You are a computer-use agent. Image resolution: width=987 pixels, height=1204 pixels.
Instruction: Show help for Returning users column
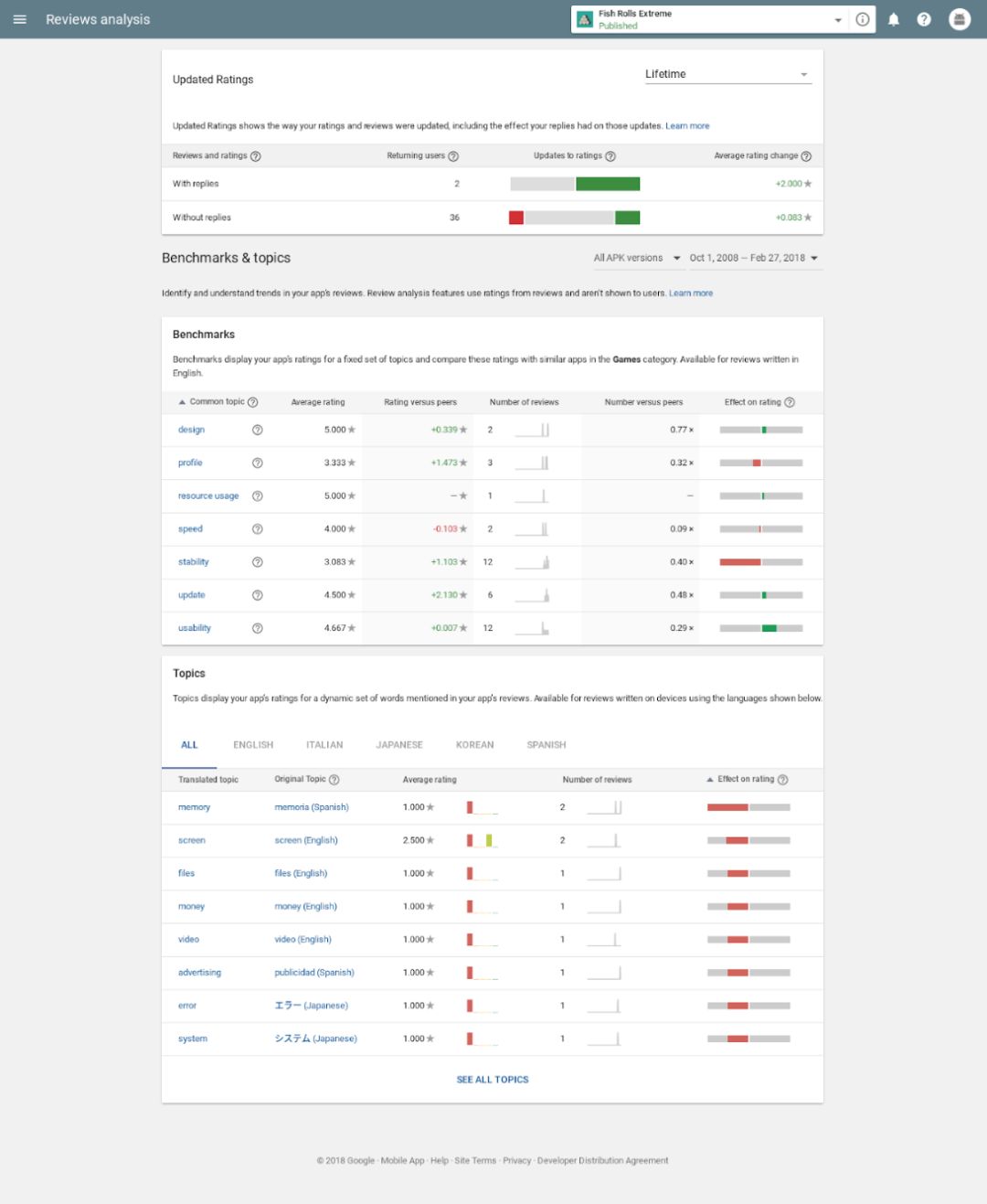click(x=453, y=156)
